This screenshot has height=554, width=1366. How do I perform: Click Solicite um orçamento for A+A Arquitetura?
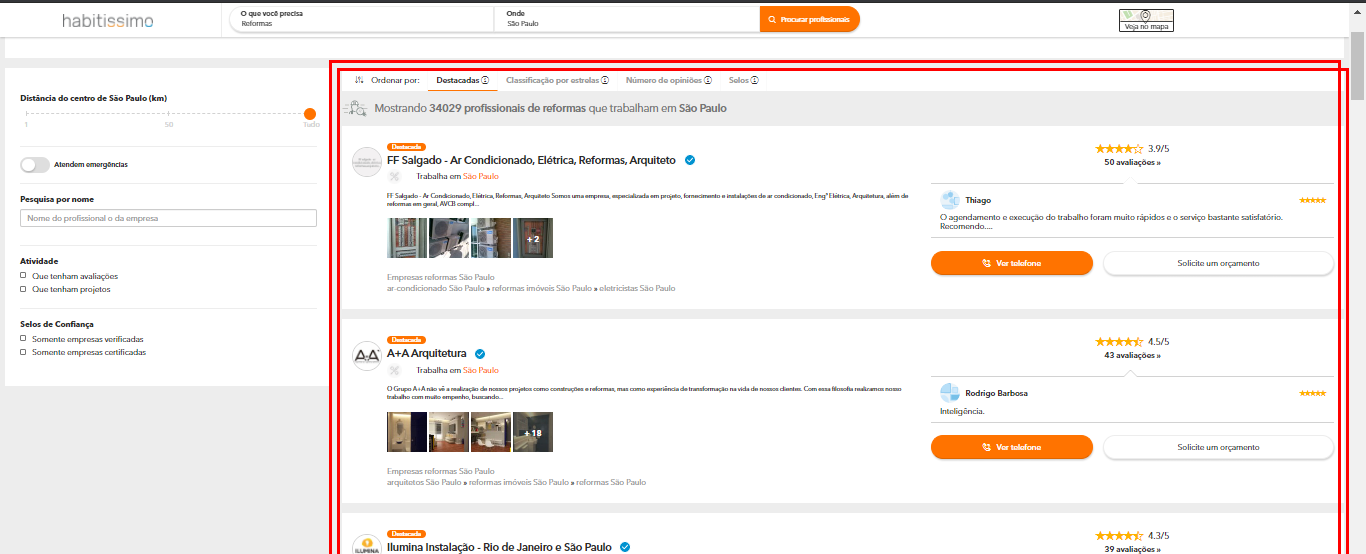pos(1218,447)
